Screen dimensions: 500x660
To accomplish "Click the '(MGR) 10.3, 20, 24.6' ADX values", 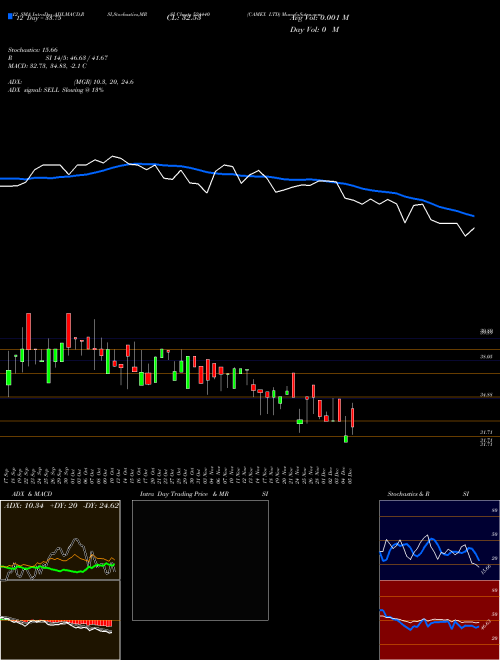I will coord(104,82).
